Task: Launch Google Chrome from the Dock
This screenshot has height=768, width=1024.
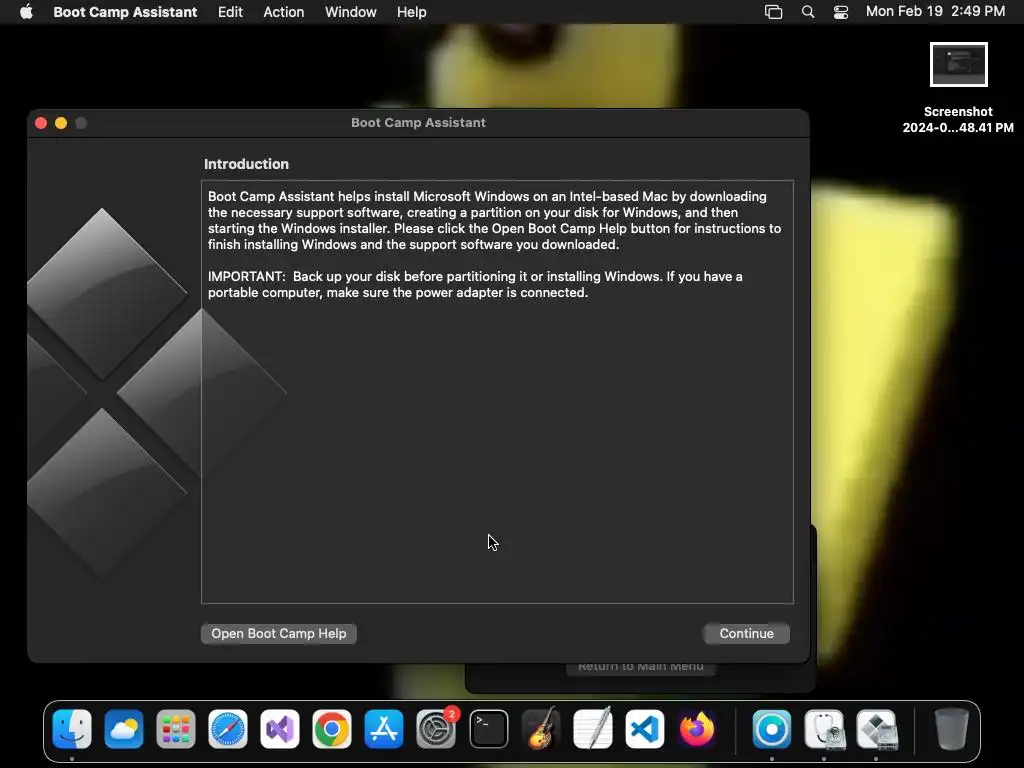Action: click(x=332, y=729)
